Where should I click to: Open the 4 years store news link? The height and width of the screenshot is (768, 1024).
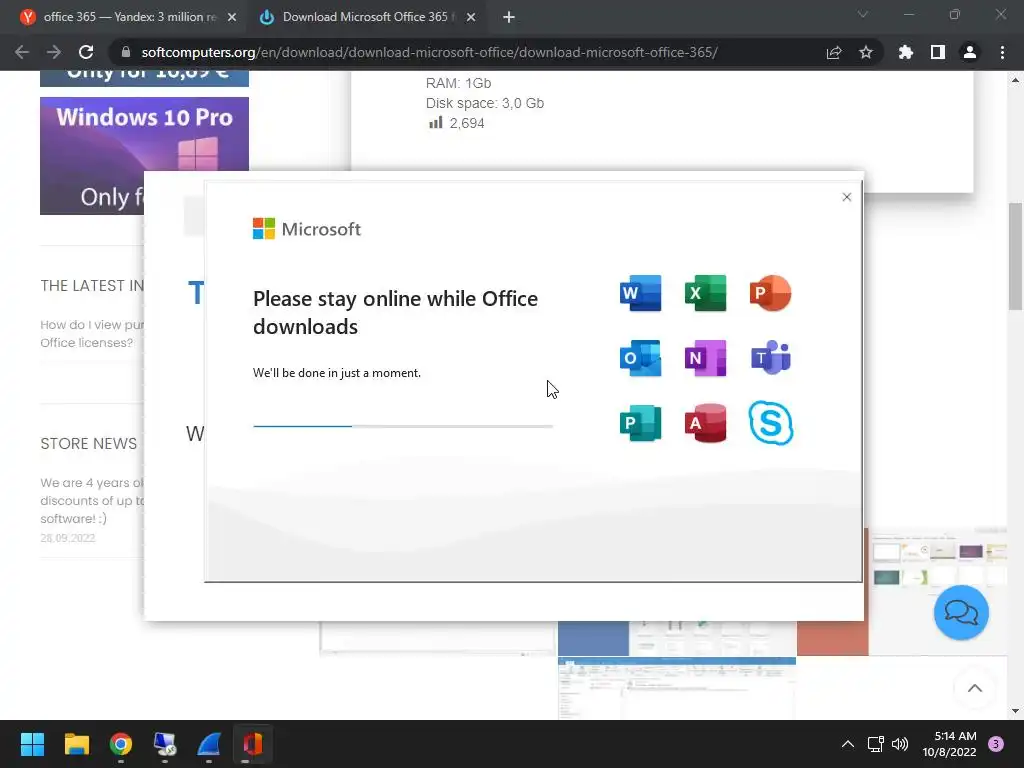coord(91,500)
